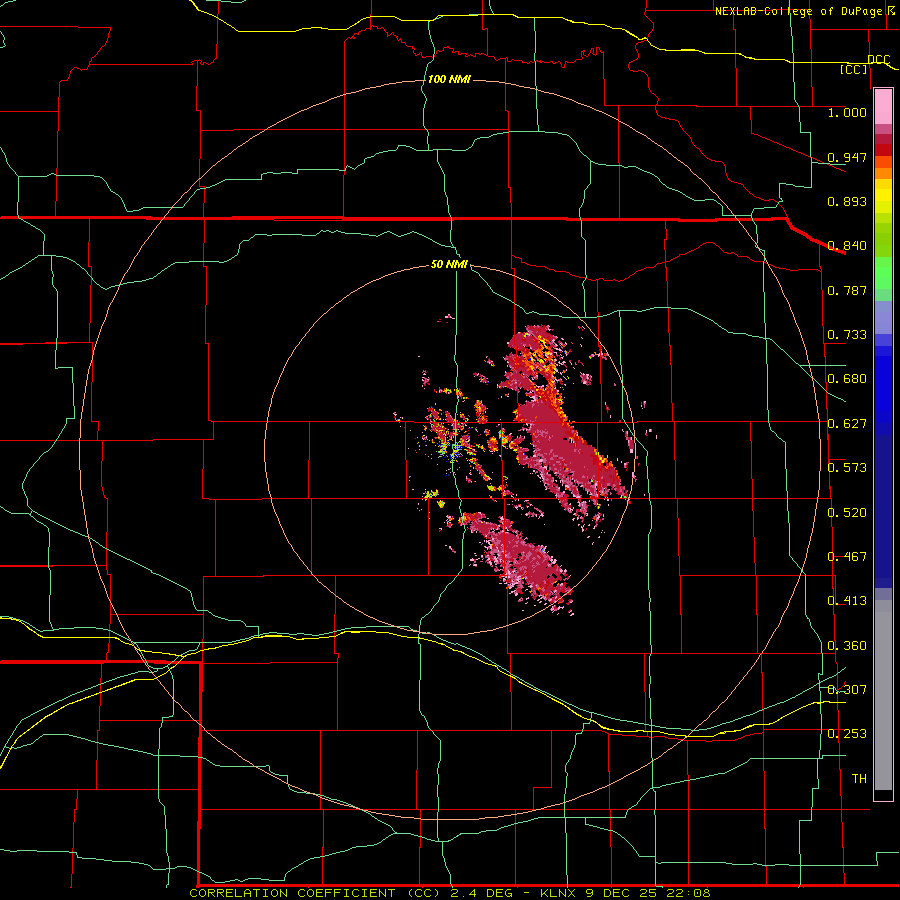The width and height of the screenshot is (900, 900).
Task: Click the TH threshold legend label
Action: click(x=859, y=779)
